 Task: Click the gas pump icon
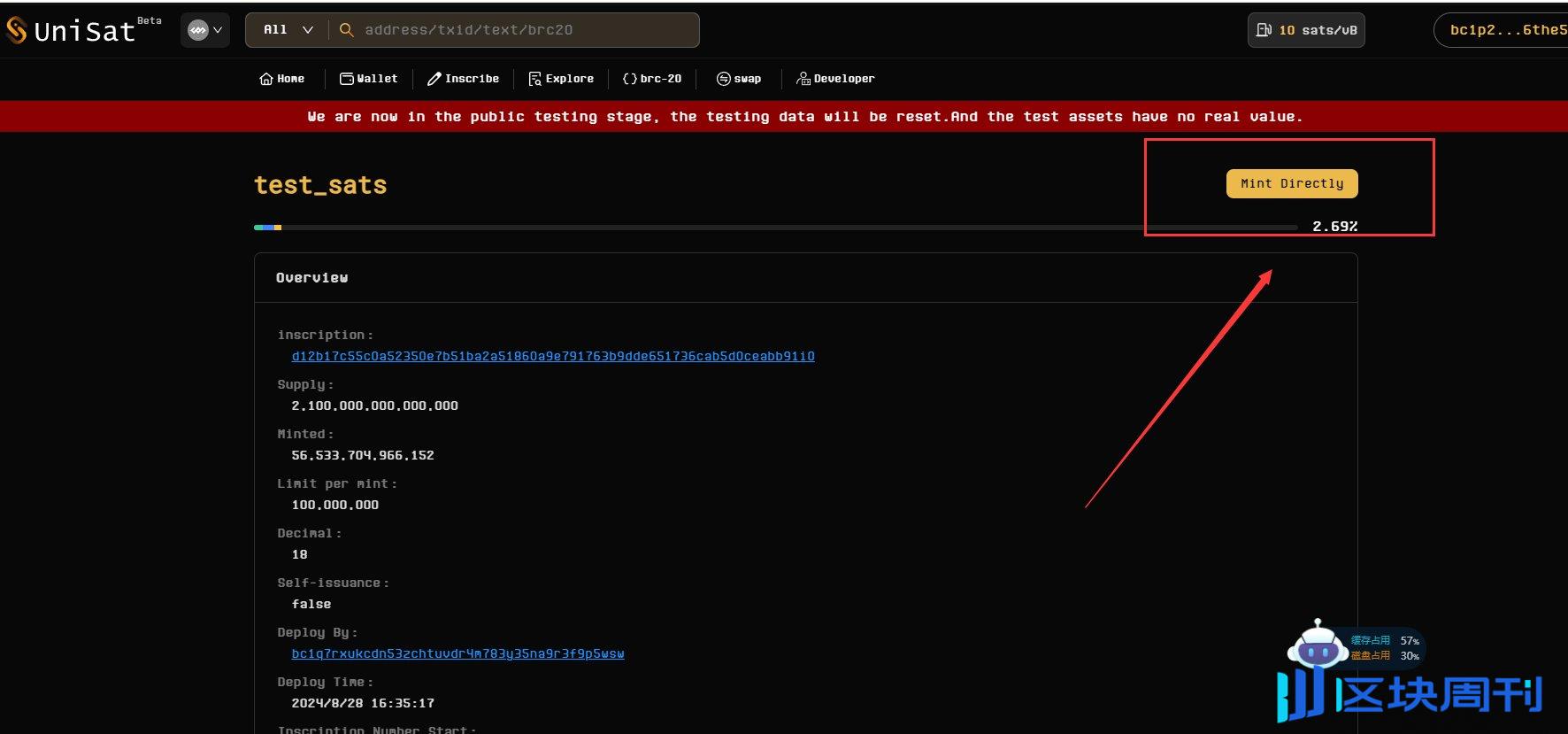click(1264, 30)
